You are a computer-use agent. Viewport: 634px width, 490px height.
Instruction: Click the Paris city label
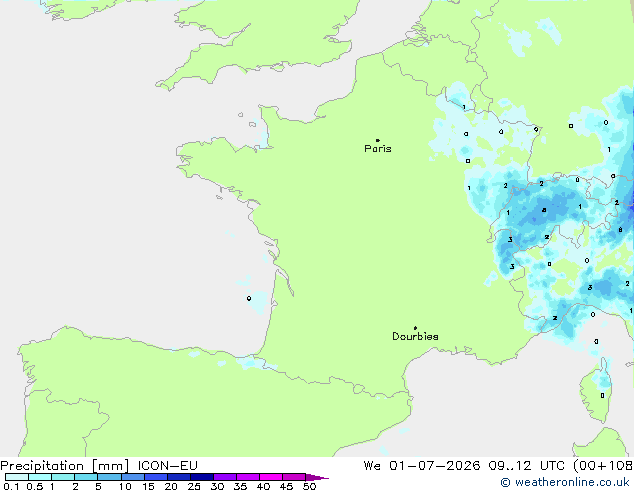click(378, 149)
